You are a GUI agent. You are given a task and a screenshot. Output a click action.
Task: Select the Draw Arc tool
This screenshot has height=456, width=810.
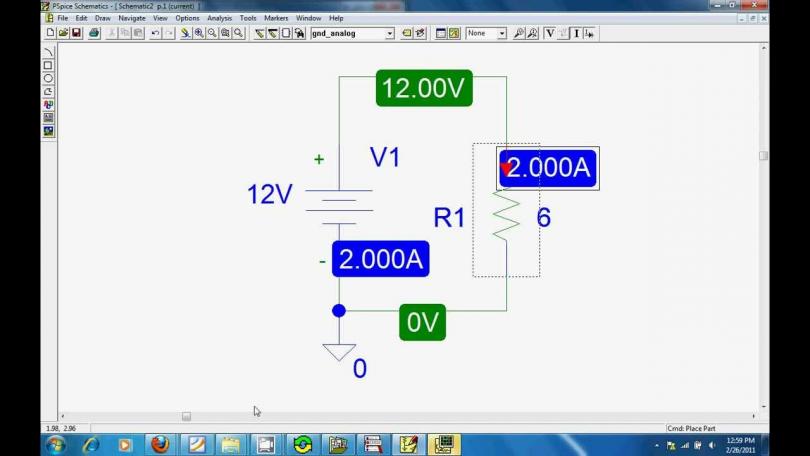pos(48,52)
